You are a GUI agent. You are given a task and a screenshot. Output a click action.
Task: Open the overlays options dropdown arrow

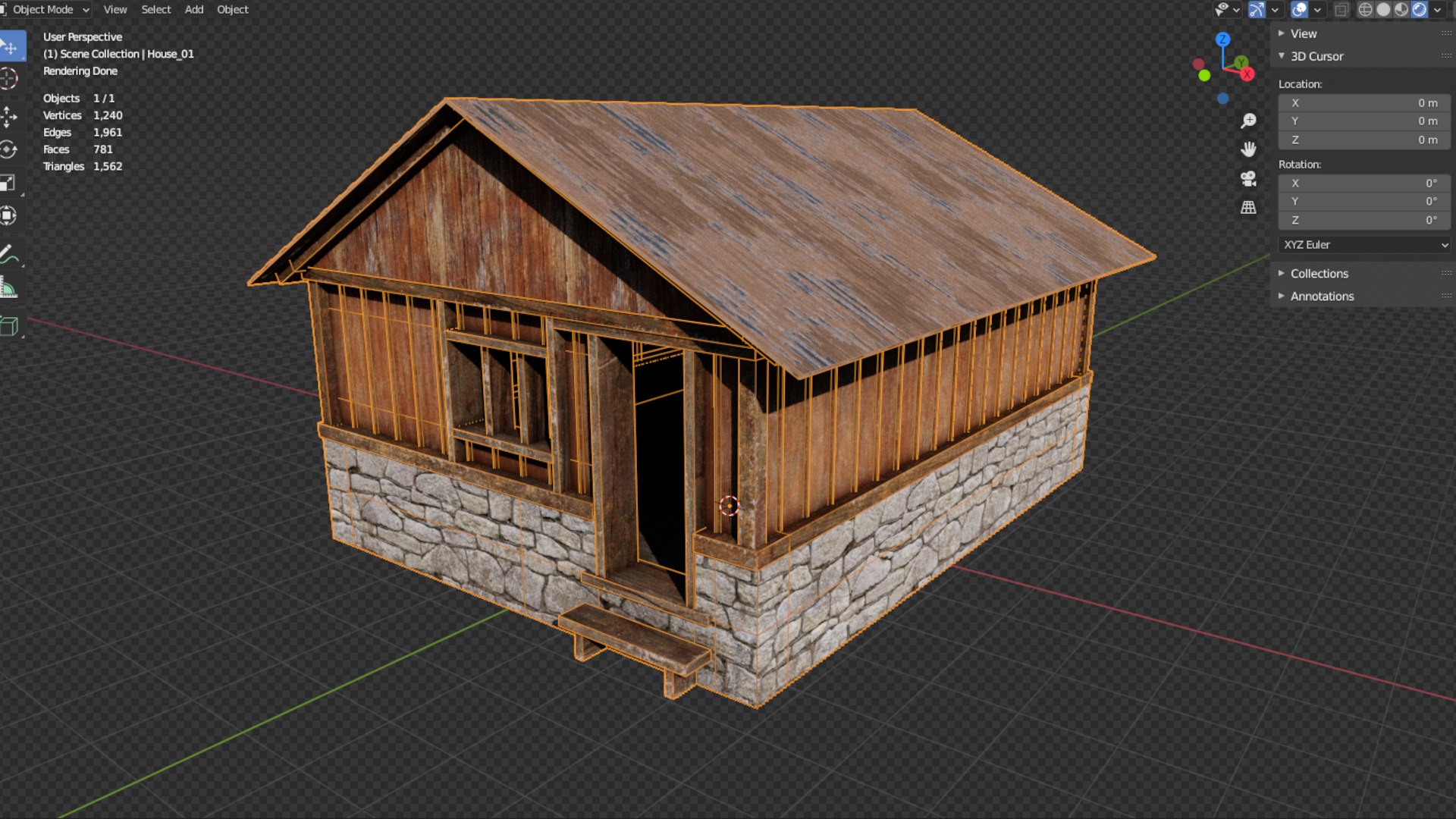[1317, 10]
